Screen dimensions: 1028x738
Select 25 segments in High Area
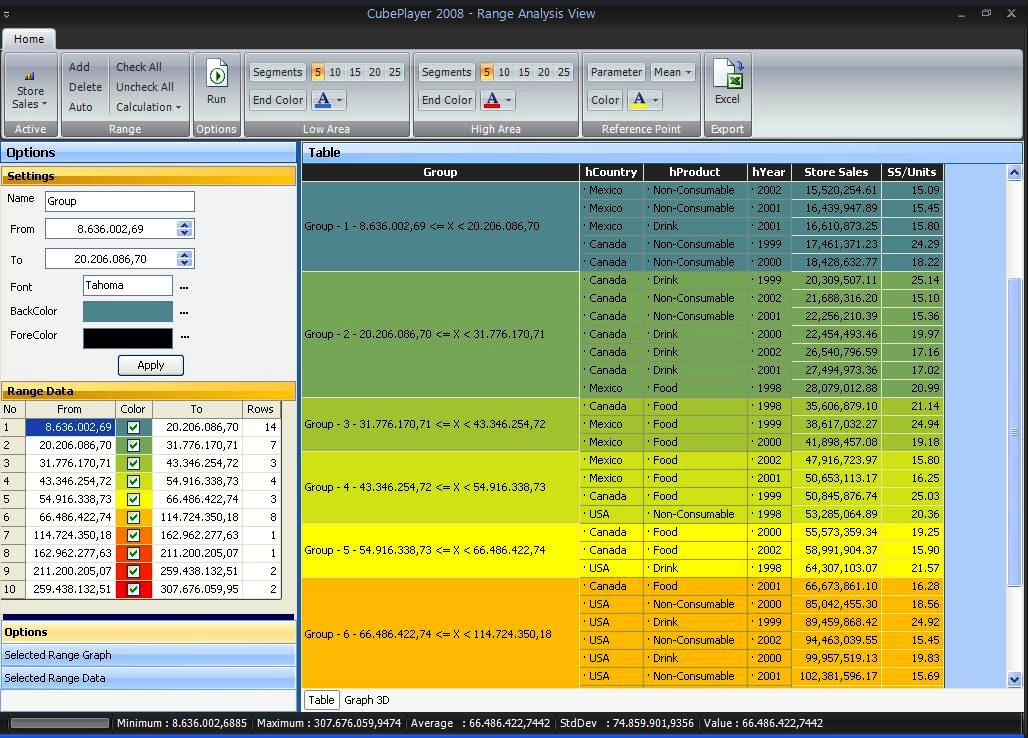(564, 72)
